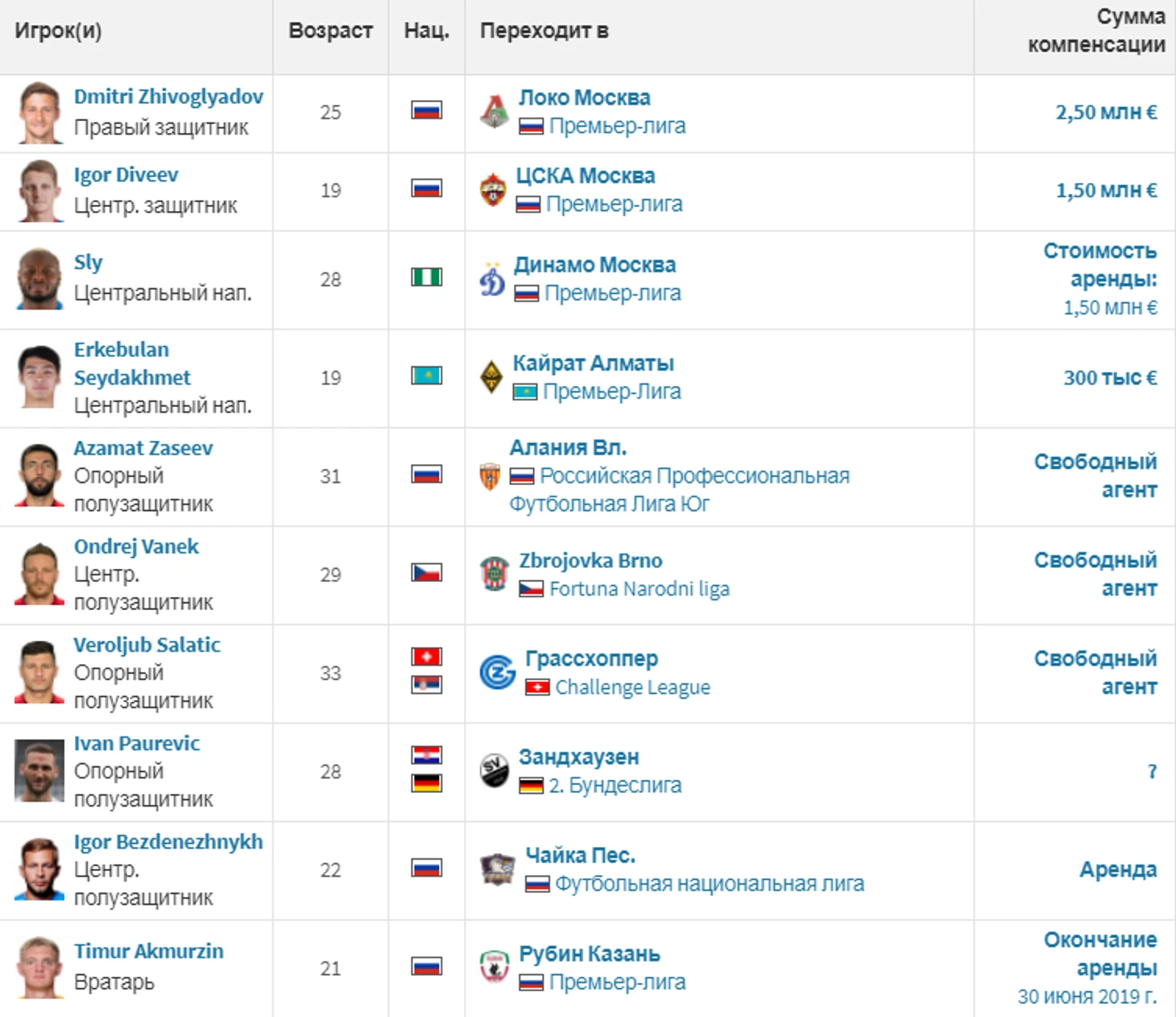The height and width of the screenshot is (1017, 1176).
Task: Open Чайка Пес. club page
Action: coord(580,855)
